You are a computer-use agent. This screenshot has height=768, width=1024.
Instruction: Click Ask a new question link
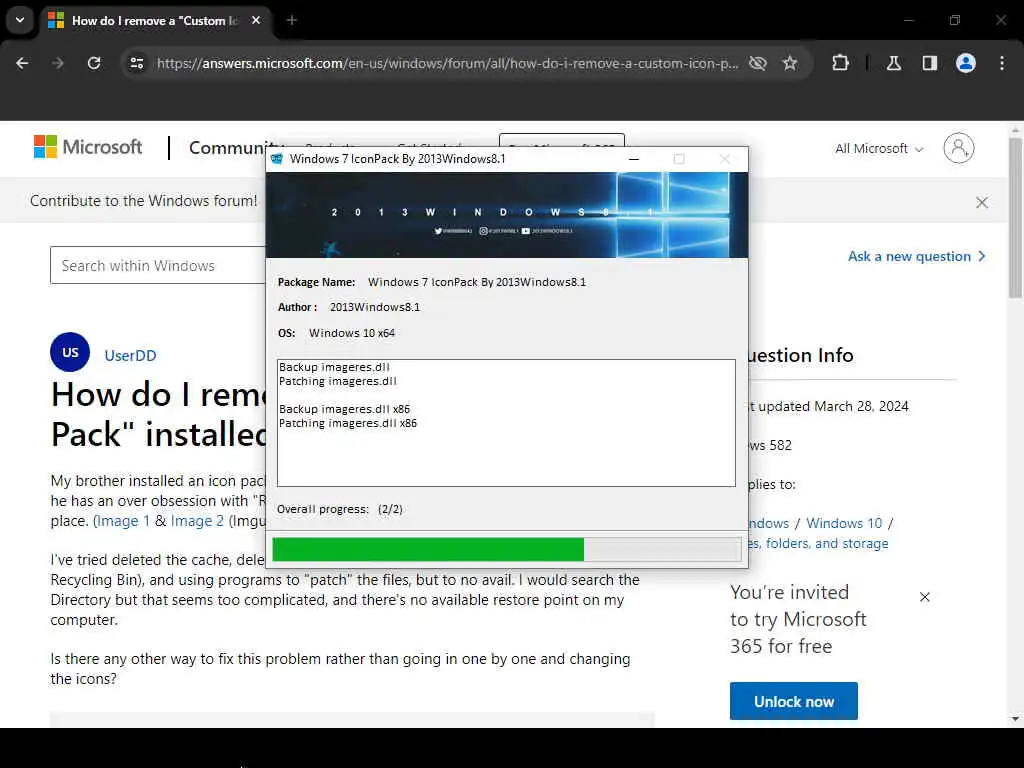tap(916, 257)
